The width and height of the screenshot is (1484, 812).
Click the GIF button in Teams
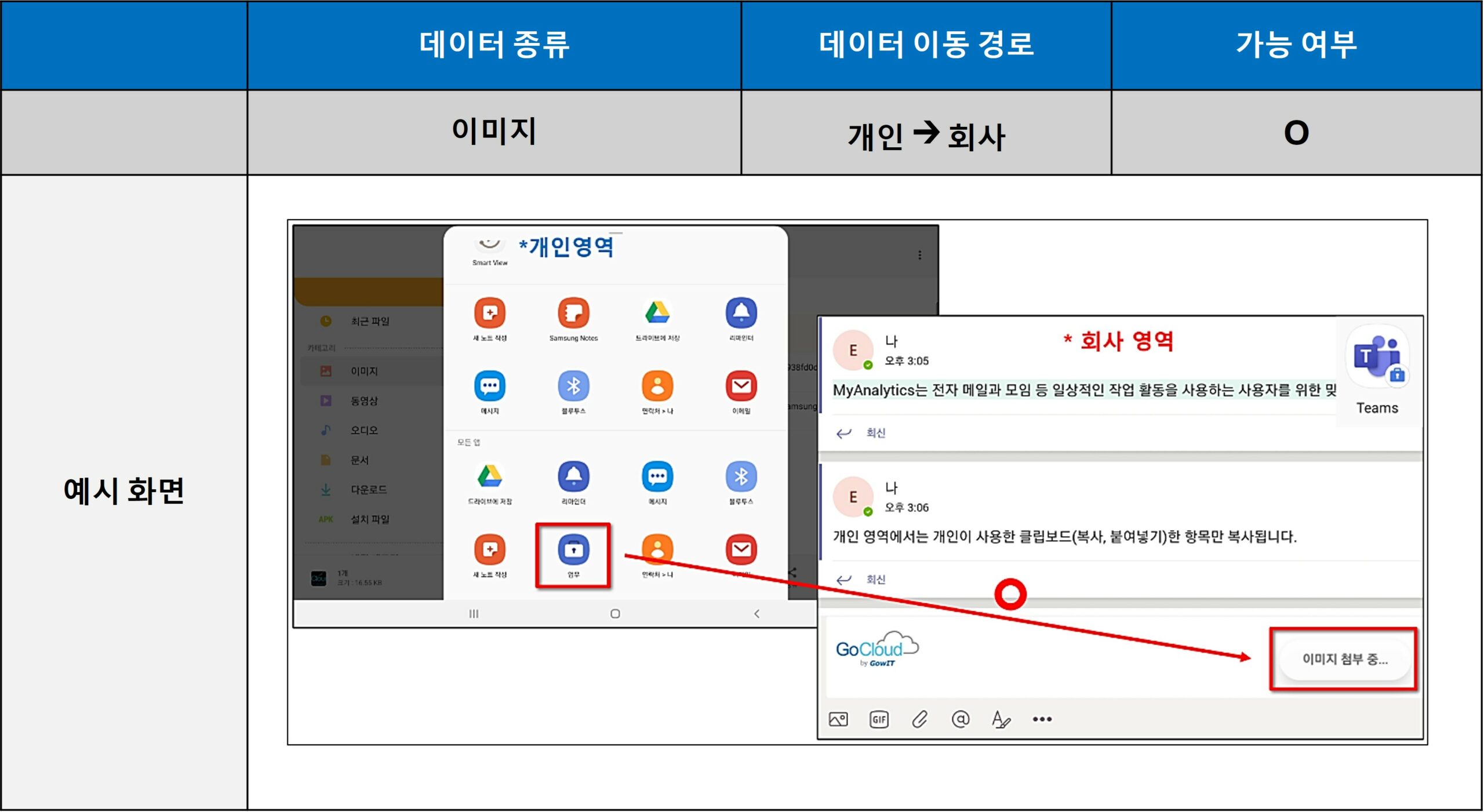coord(879,719)
